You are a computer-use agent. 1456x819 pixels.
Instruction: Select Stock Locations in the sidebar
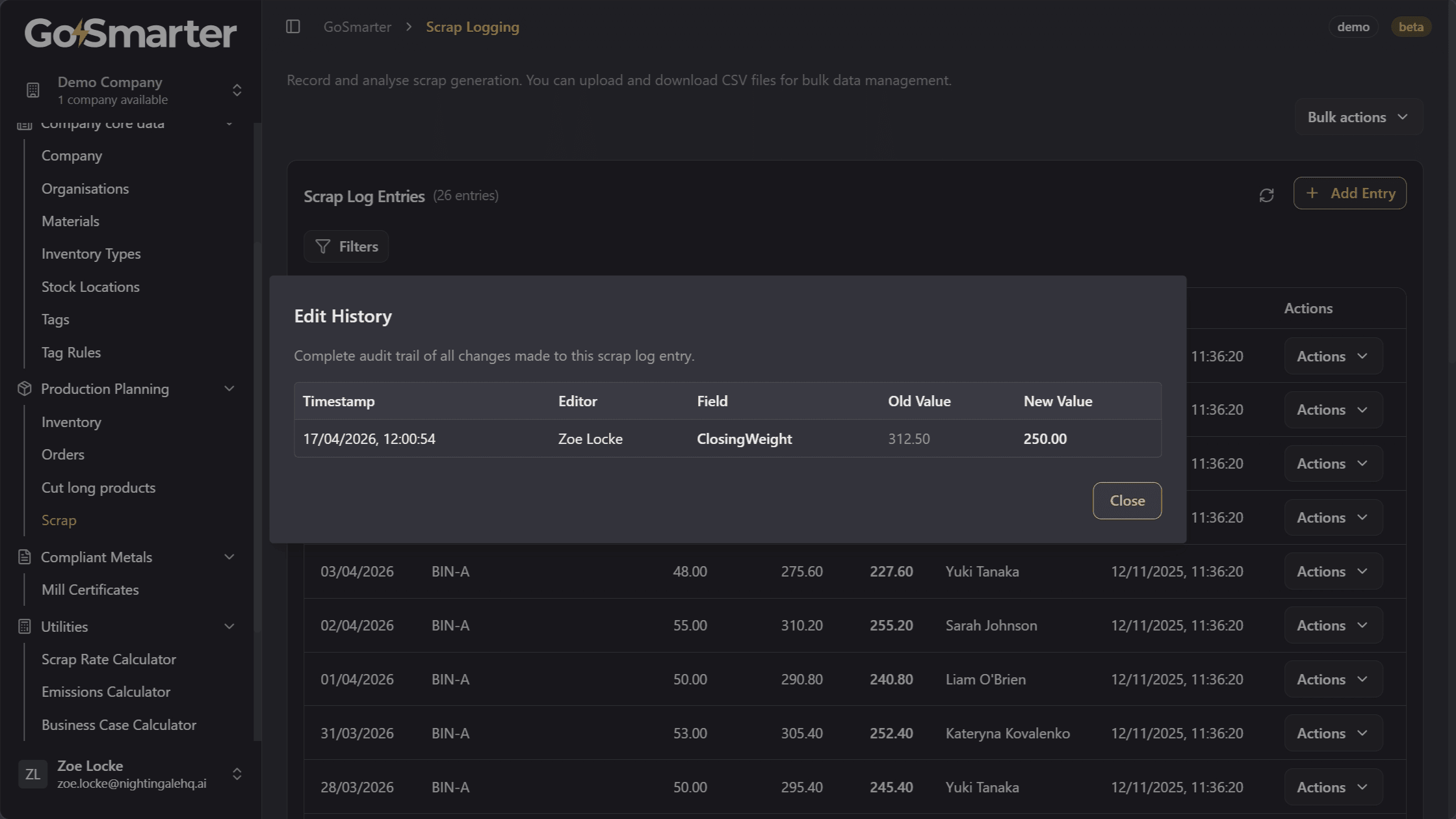click(90, 287)
